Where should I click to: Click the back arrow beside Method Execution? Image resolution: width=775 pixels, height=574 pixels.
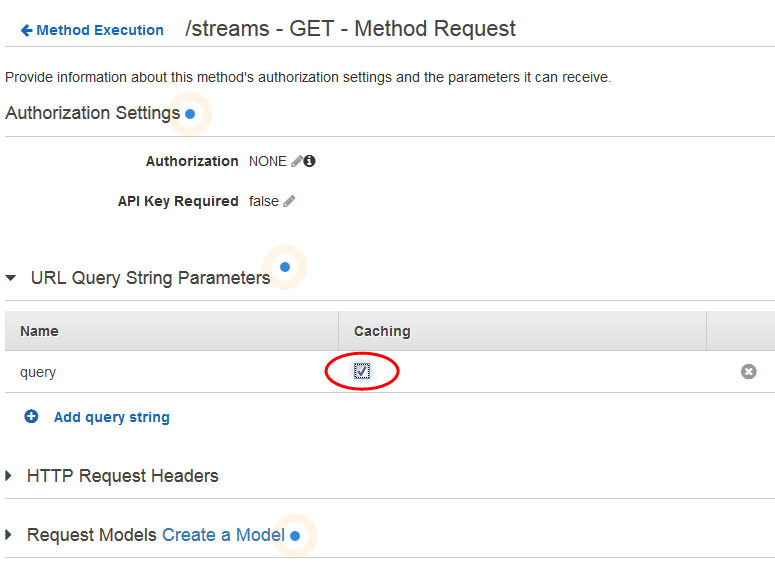click(x=27, y=31)
